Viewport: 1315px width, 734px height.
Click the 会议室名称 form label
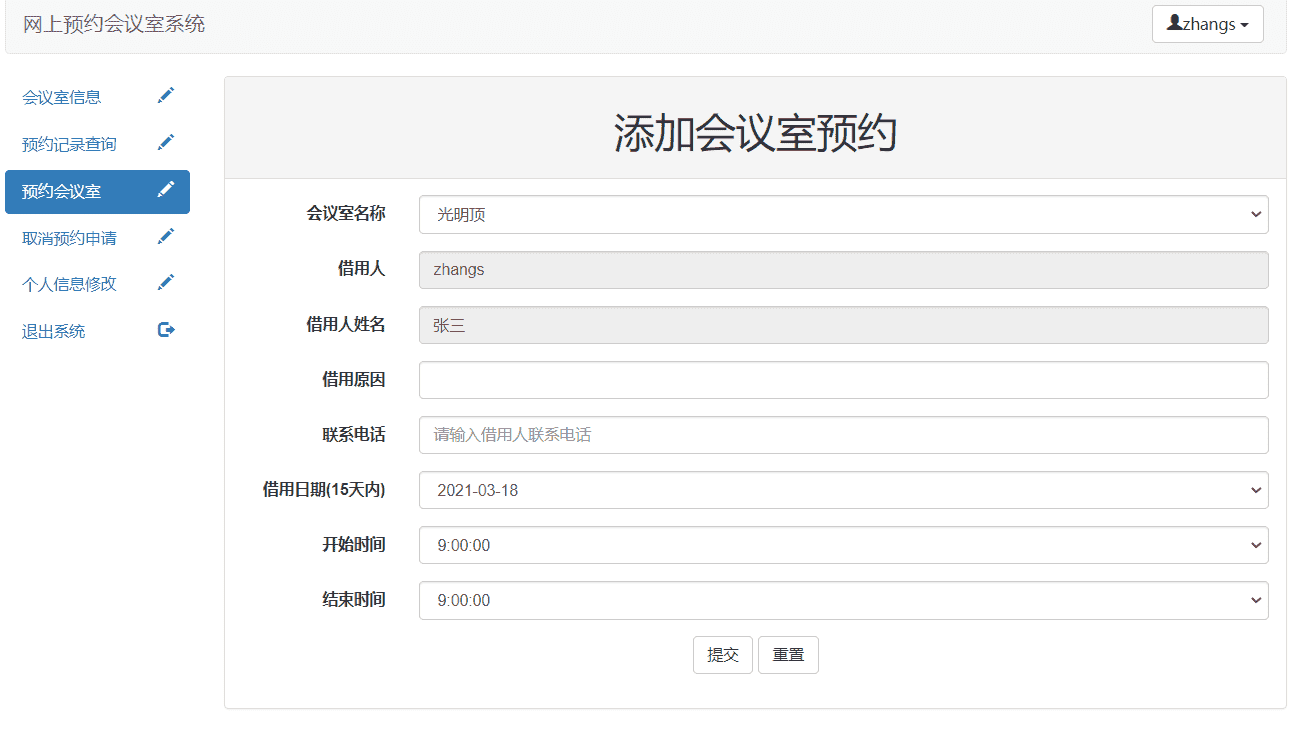tap(345, 213)
